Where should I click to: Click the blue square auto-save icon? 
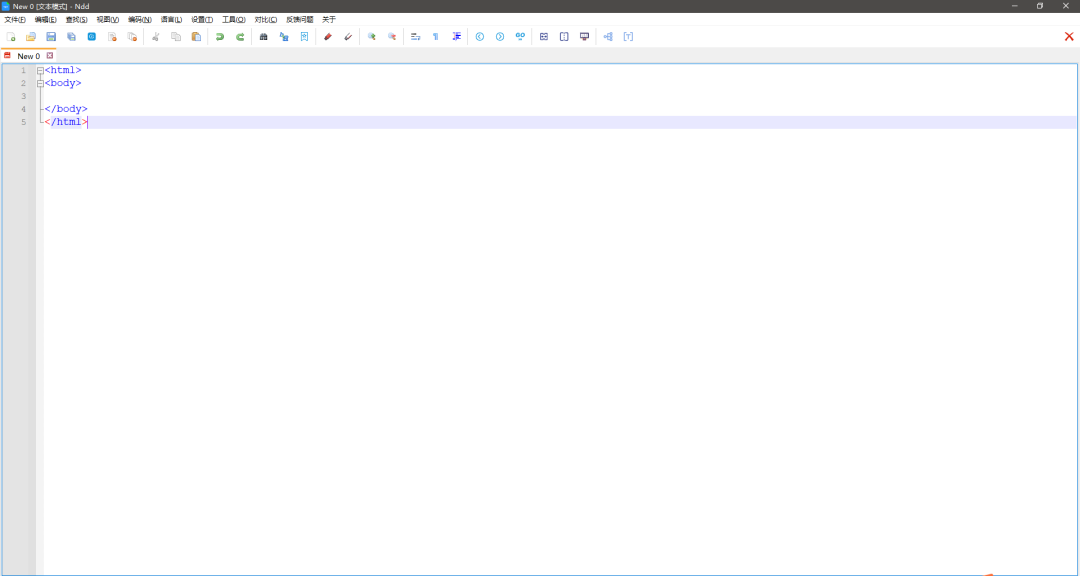click(x=92, y=37)
